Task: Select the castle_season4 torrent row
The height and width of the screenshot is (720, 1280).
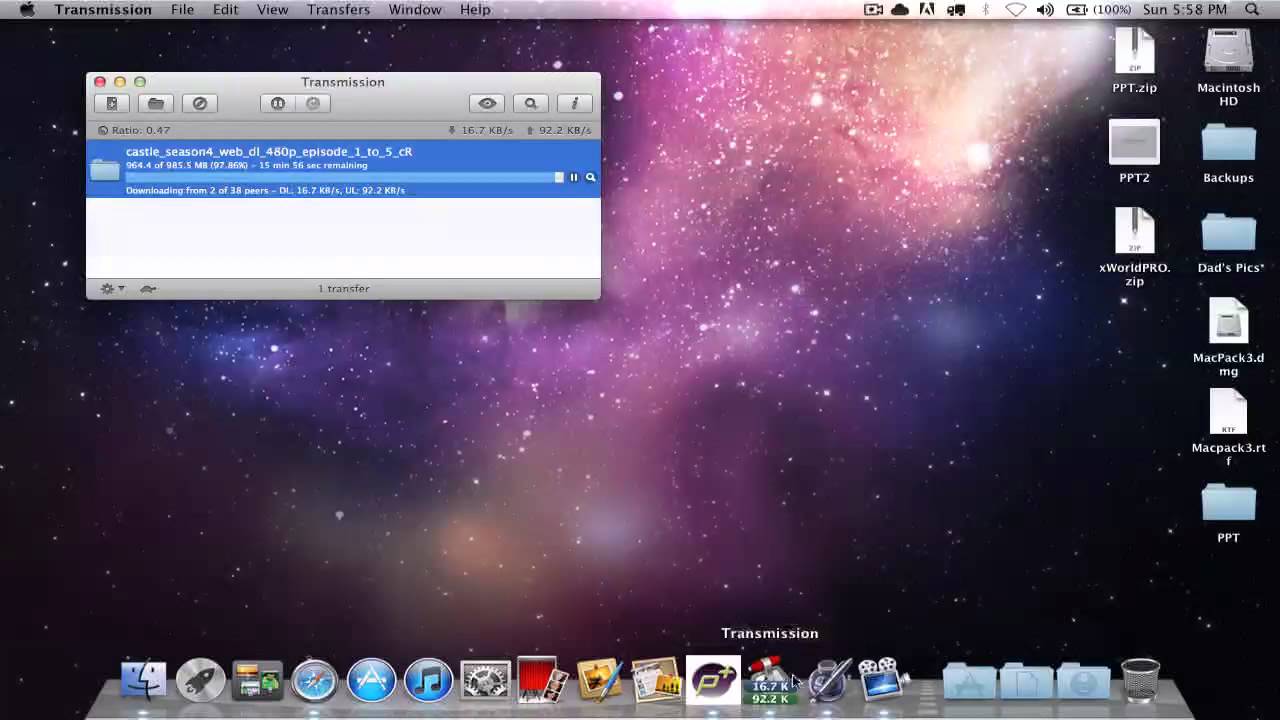Action: pos(343,169)
